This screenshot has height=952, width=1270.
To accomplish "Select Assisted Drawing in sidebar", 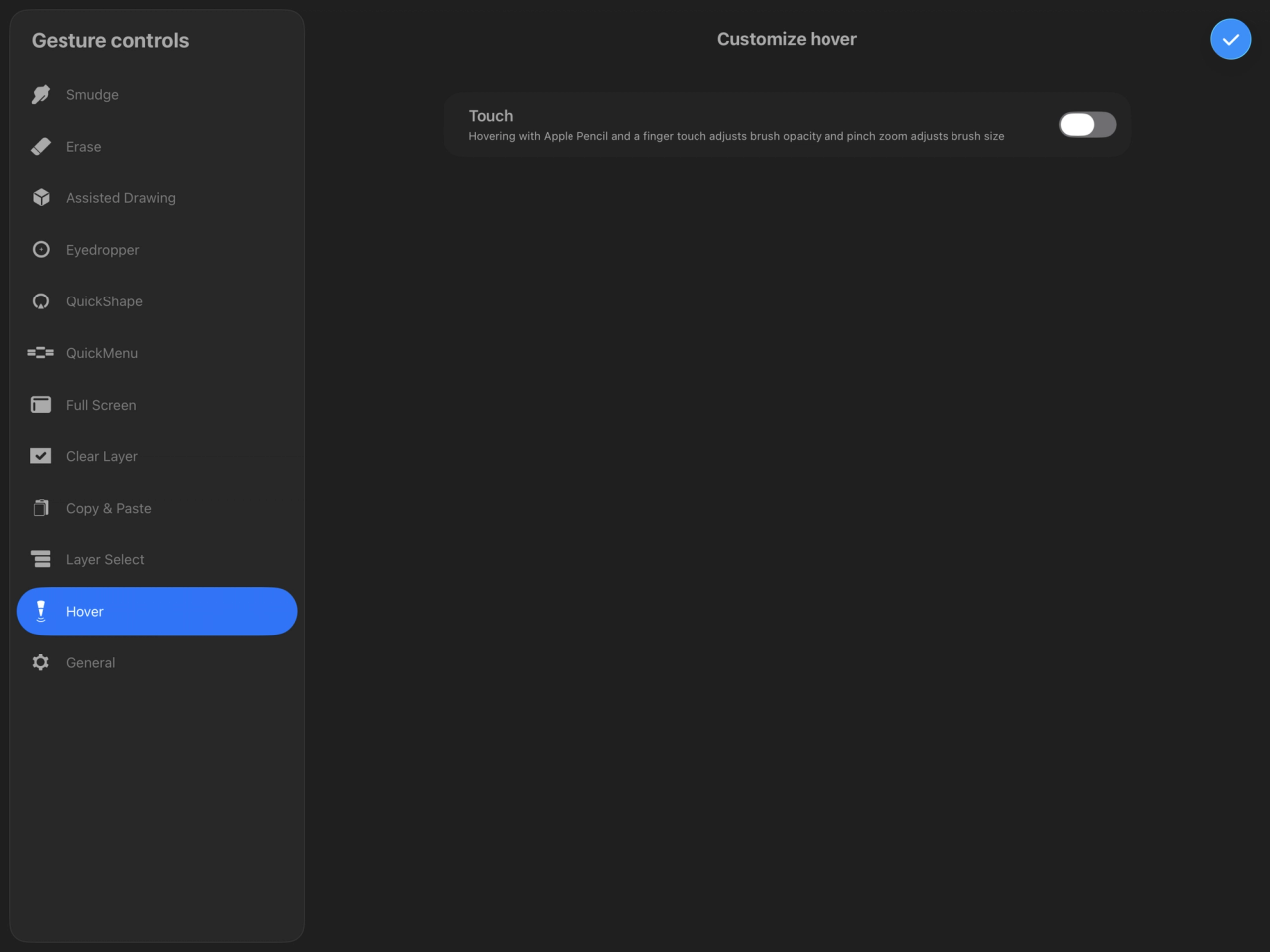I will pyautogui.click(x=157, y=197).
